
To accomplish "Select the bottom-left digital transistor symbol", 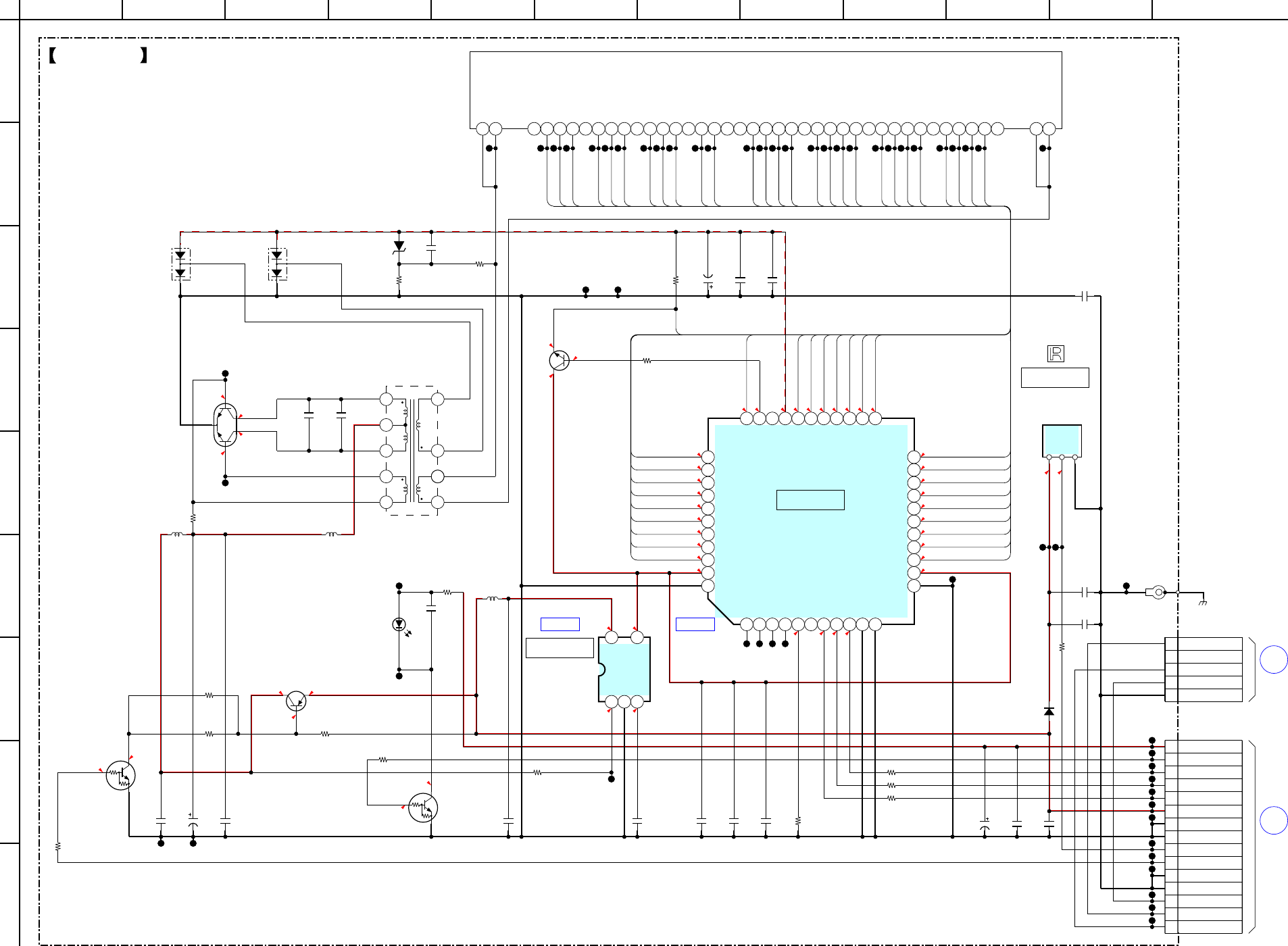I will click(x=120, y=776).
